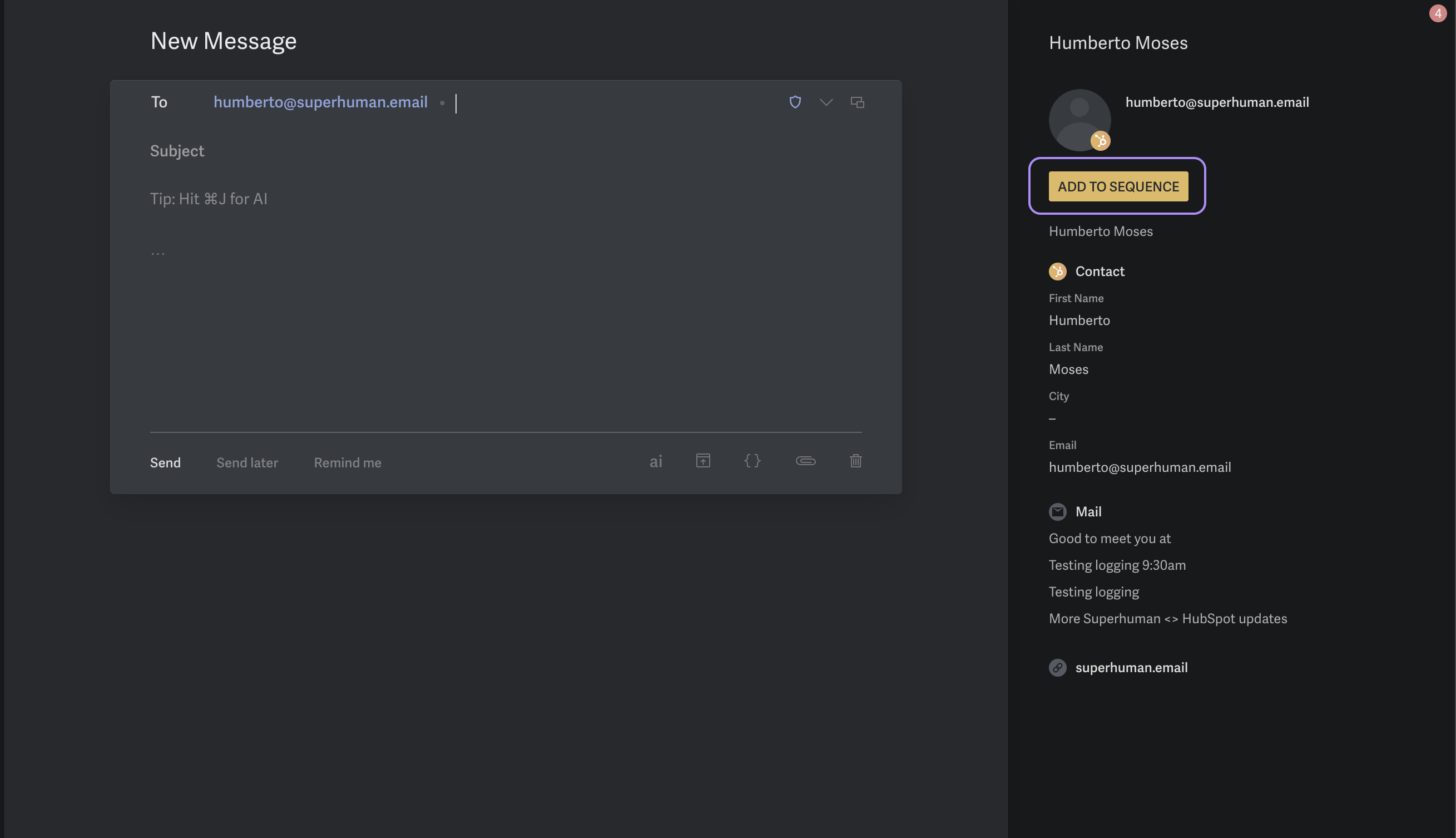Image resolution: width=1456 pixels, height=838 pixels.
Task: Click Humberto Moses name below sequence button
Action: [x=1100, y=231]
